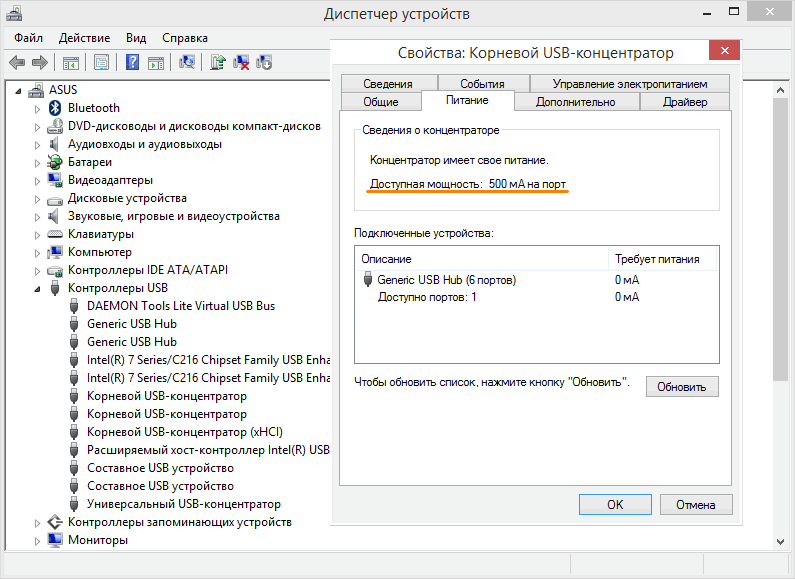Select the Видеоадаптеры display icon
Screen dimensions: 795x579
click(55, 180)
